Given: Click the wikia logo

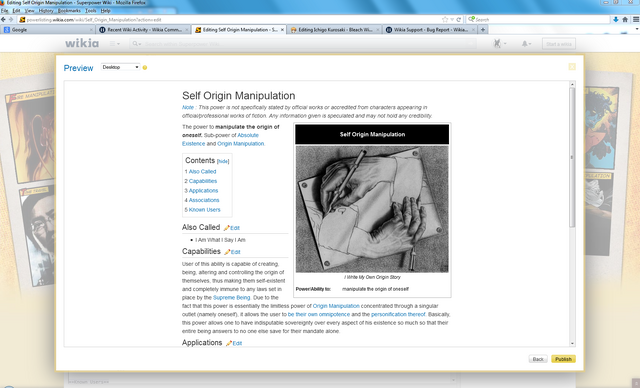Looking at the screenshot, I should tap(82, 43).
